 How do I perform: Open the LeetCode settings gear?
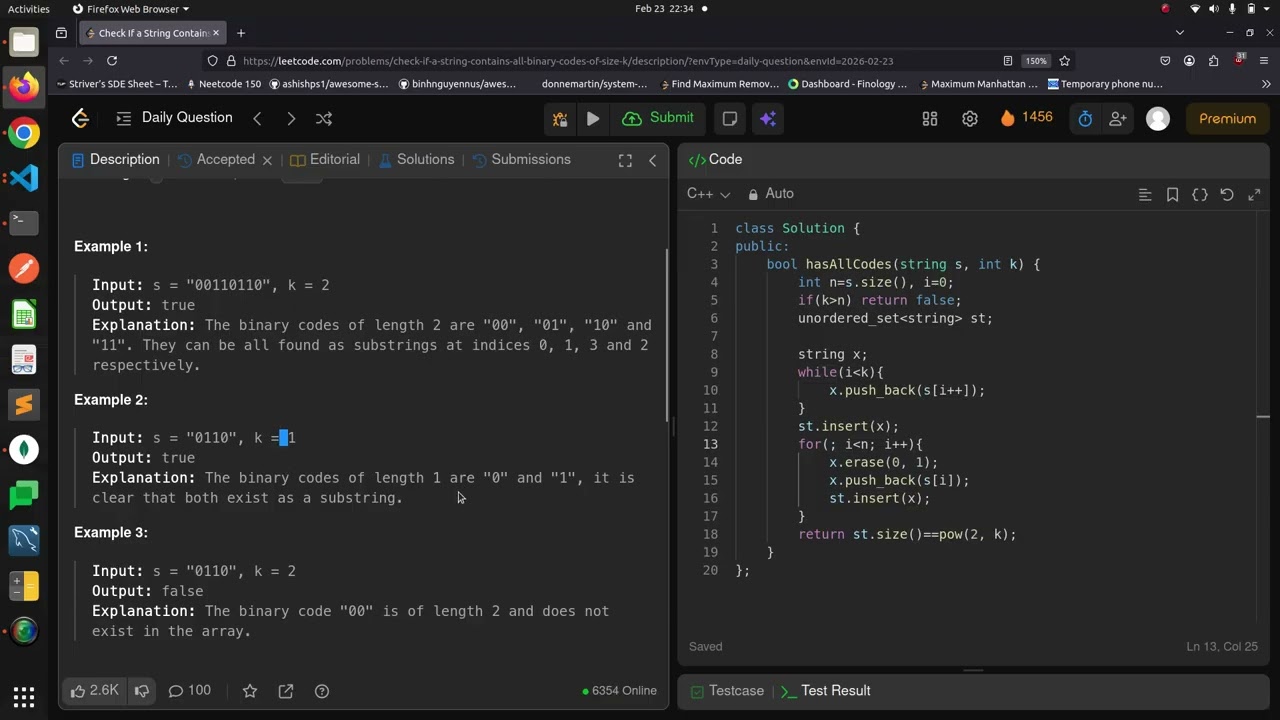(970, 118)
